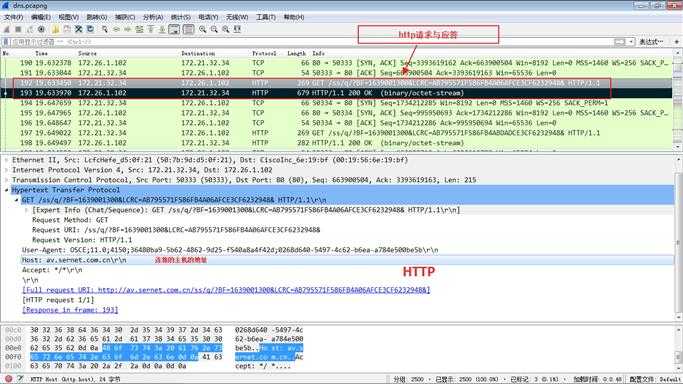Viewport: 683px width, 384px height.
Task: Expand Transmission Control Protocol node
Action: pyautogui.click(x=6, y=180)
